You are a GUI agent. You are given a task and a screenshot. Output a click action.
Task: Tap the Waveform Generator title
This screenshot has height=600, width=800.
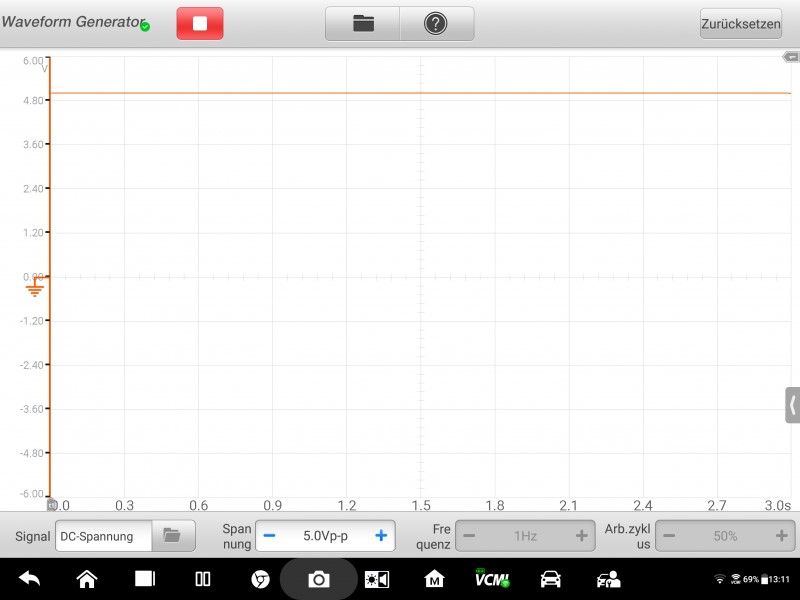pyautogui.click(x=72, y=22)
